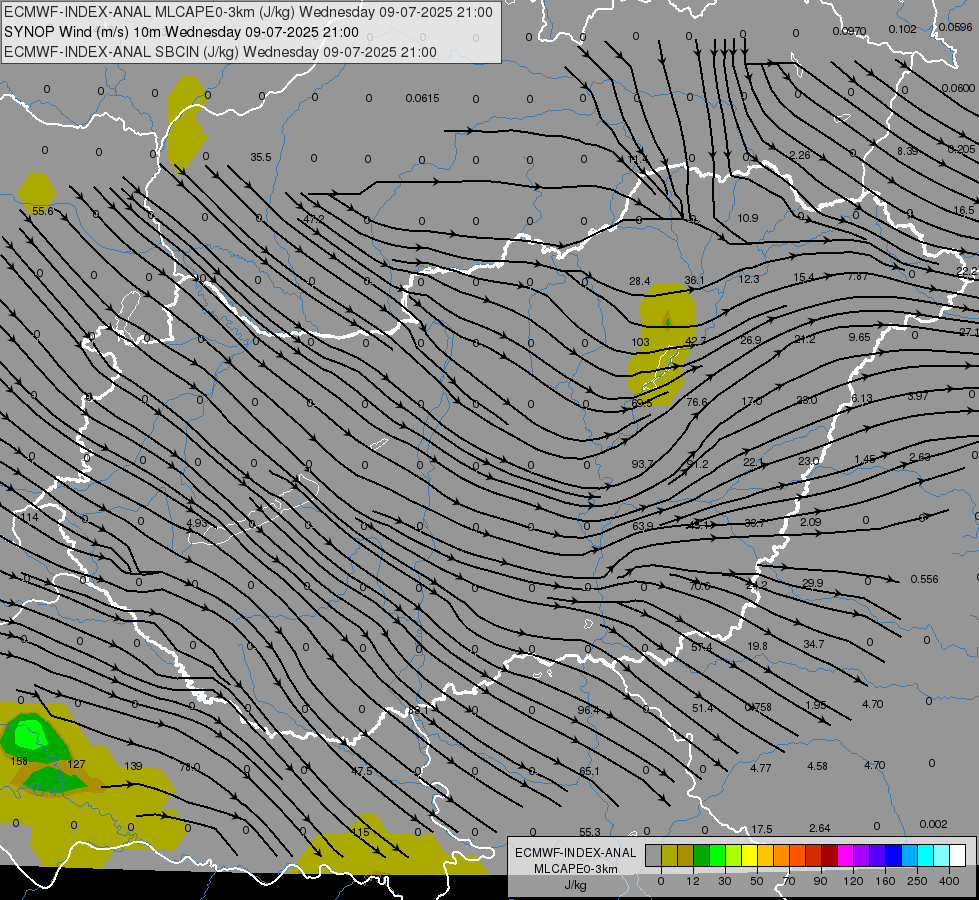This screenshot has height=900, width=979.
Task: Select the gray swatch in the legend
Action: pyautogui.click(x=653, y=856)
